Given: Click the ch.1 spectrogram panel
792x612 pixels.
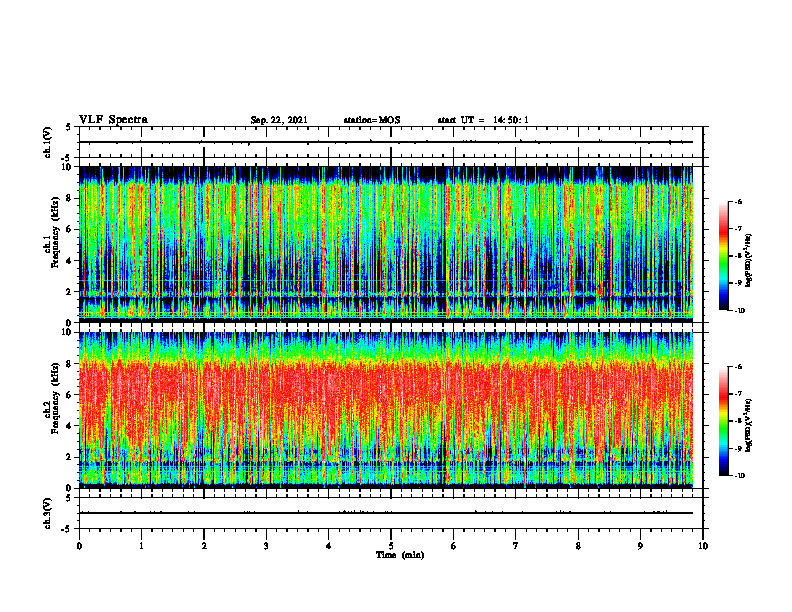Looking at the screenshot, I should tap(386, 244).
